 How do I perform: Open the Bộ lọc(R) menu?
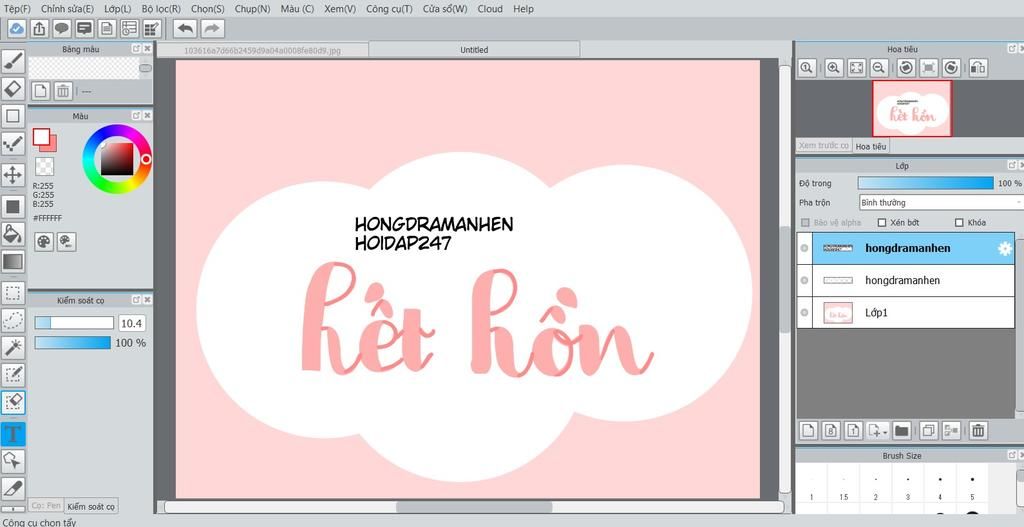(161, 8)
